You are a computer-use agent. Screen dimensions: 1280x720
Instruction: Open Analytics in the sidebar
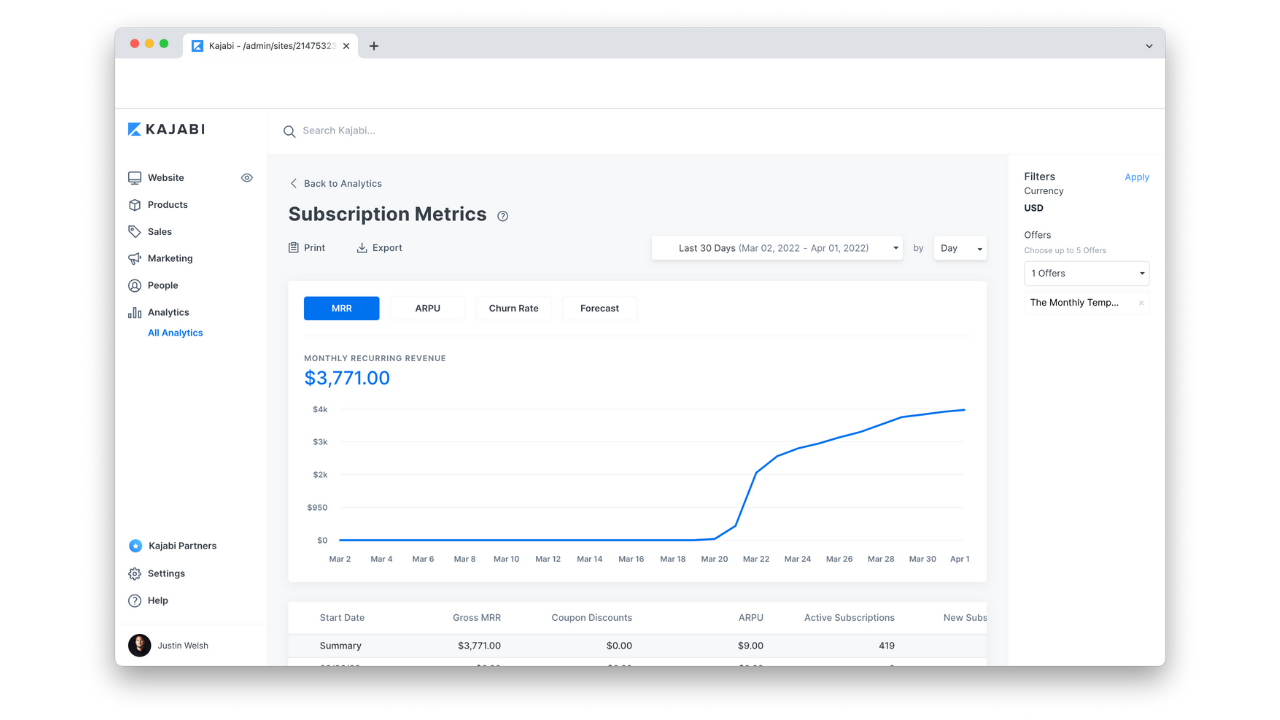coord(168,312)
